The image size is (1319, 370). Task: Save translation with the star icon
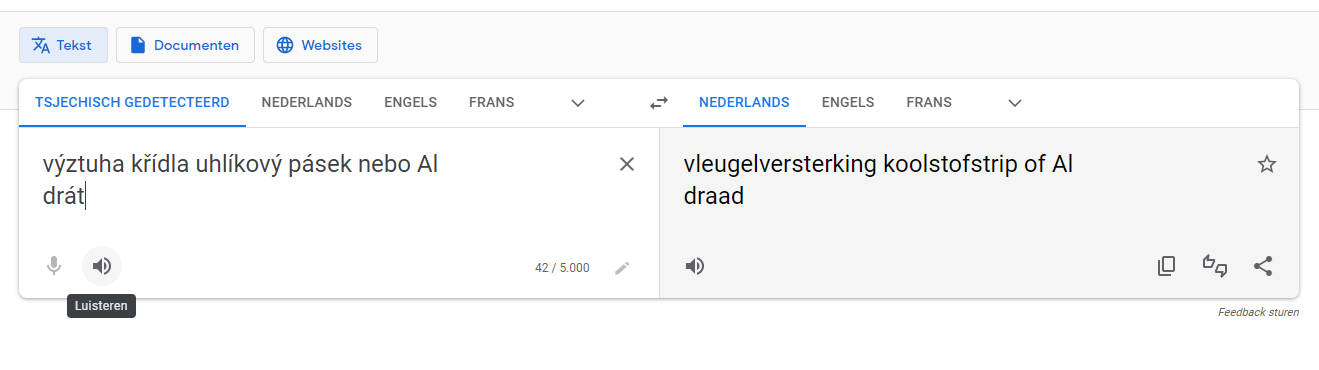(x=1267, y=164)
